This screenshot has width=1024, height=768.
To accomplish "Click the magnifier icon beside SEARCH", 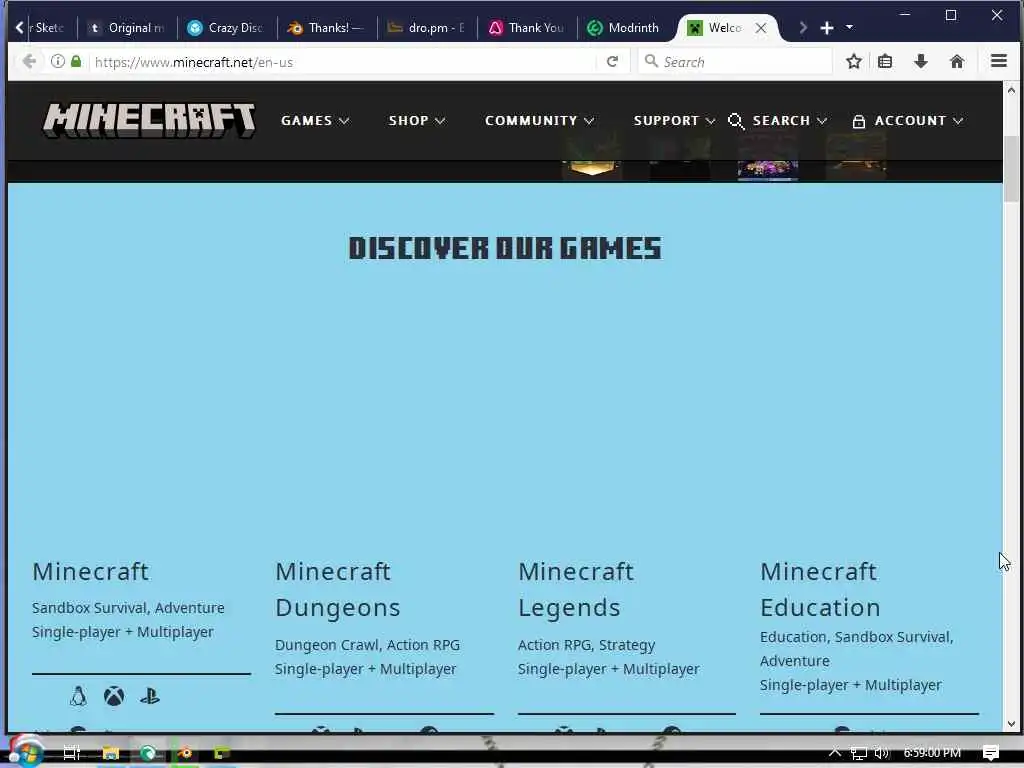I will 736,121.
